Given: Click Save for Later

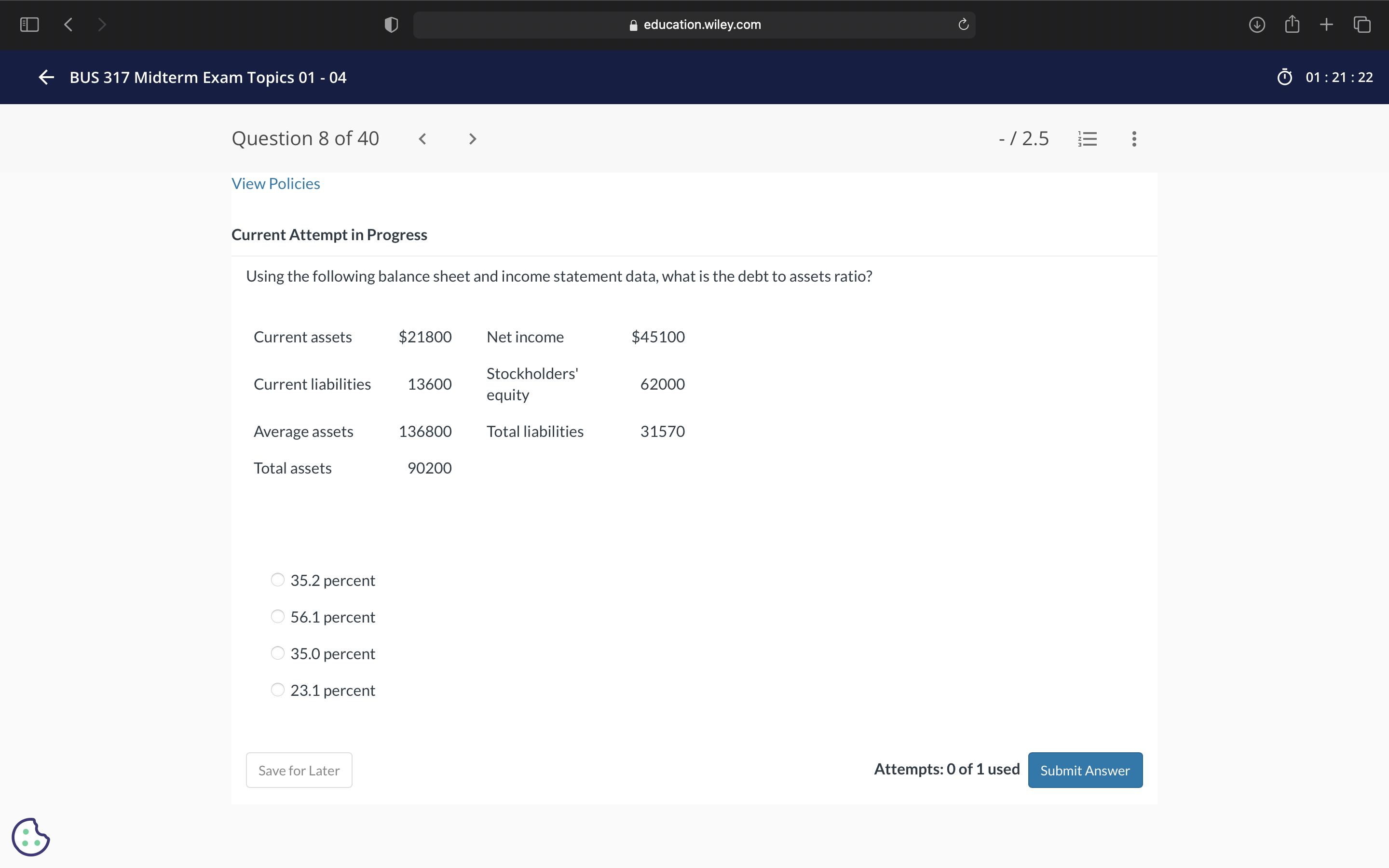Looking at the screenshot, I should pos(299,770).
